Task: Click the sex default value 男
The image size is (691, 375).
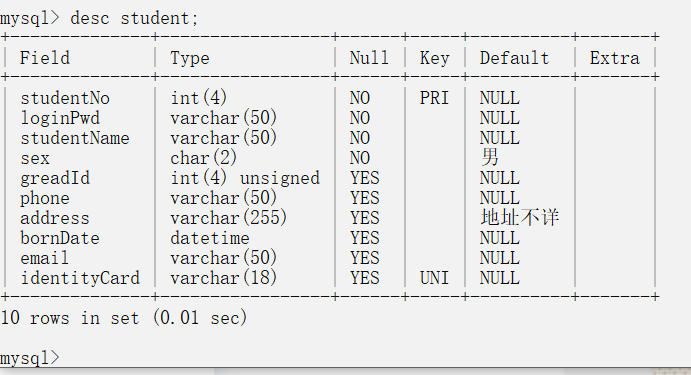Action: pyautogui.click(x=490, y=157)
